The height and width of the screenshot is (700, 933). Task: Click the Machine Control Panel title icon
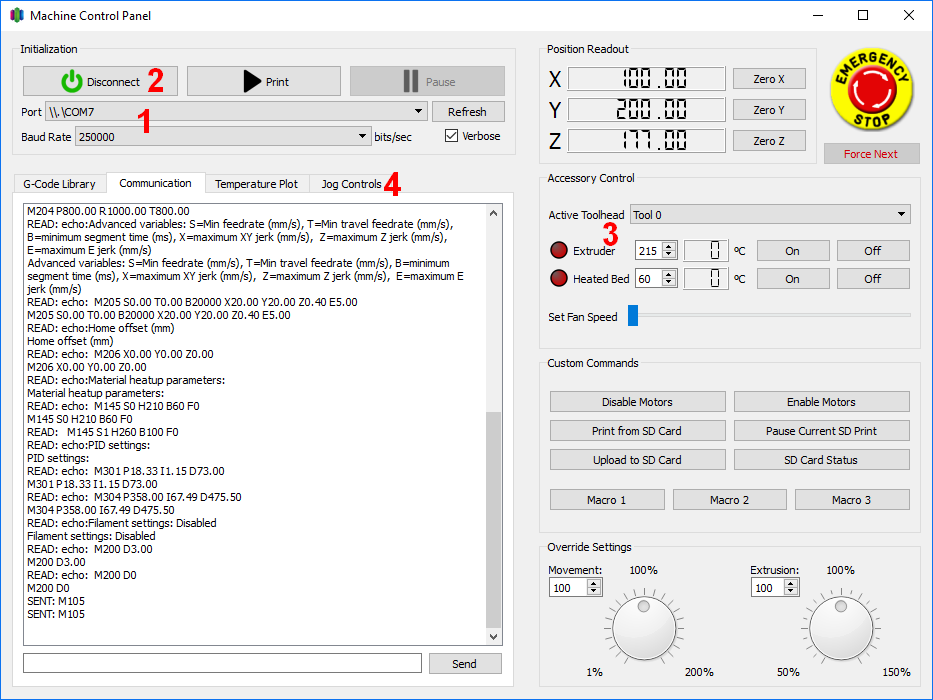coord(16,16)
